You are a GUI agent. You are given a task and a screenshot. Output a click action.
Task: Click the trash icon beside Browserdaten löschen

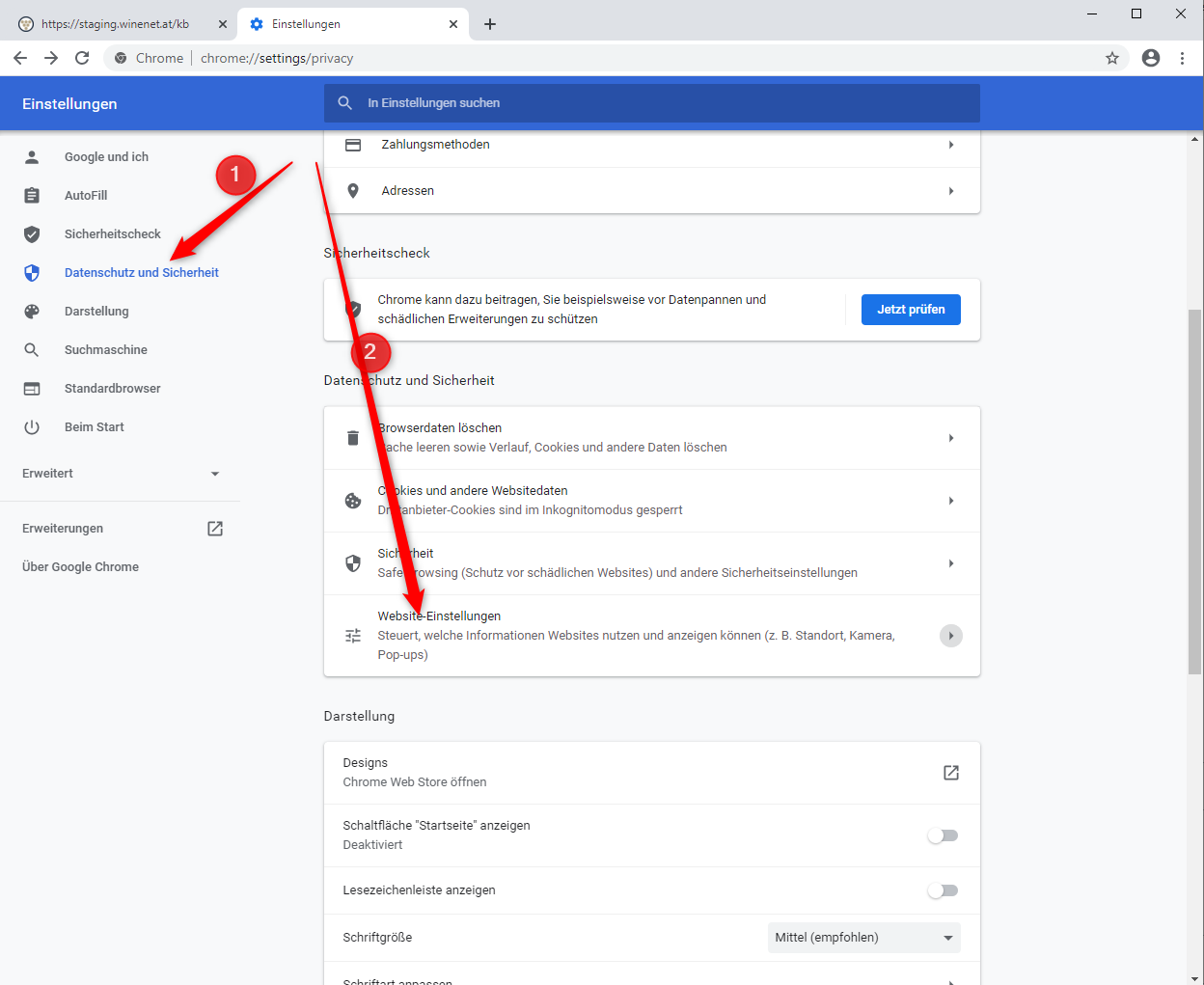point(353,438)
